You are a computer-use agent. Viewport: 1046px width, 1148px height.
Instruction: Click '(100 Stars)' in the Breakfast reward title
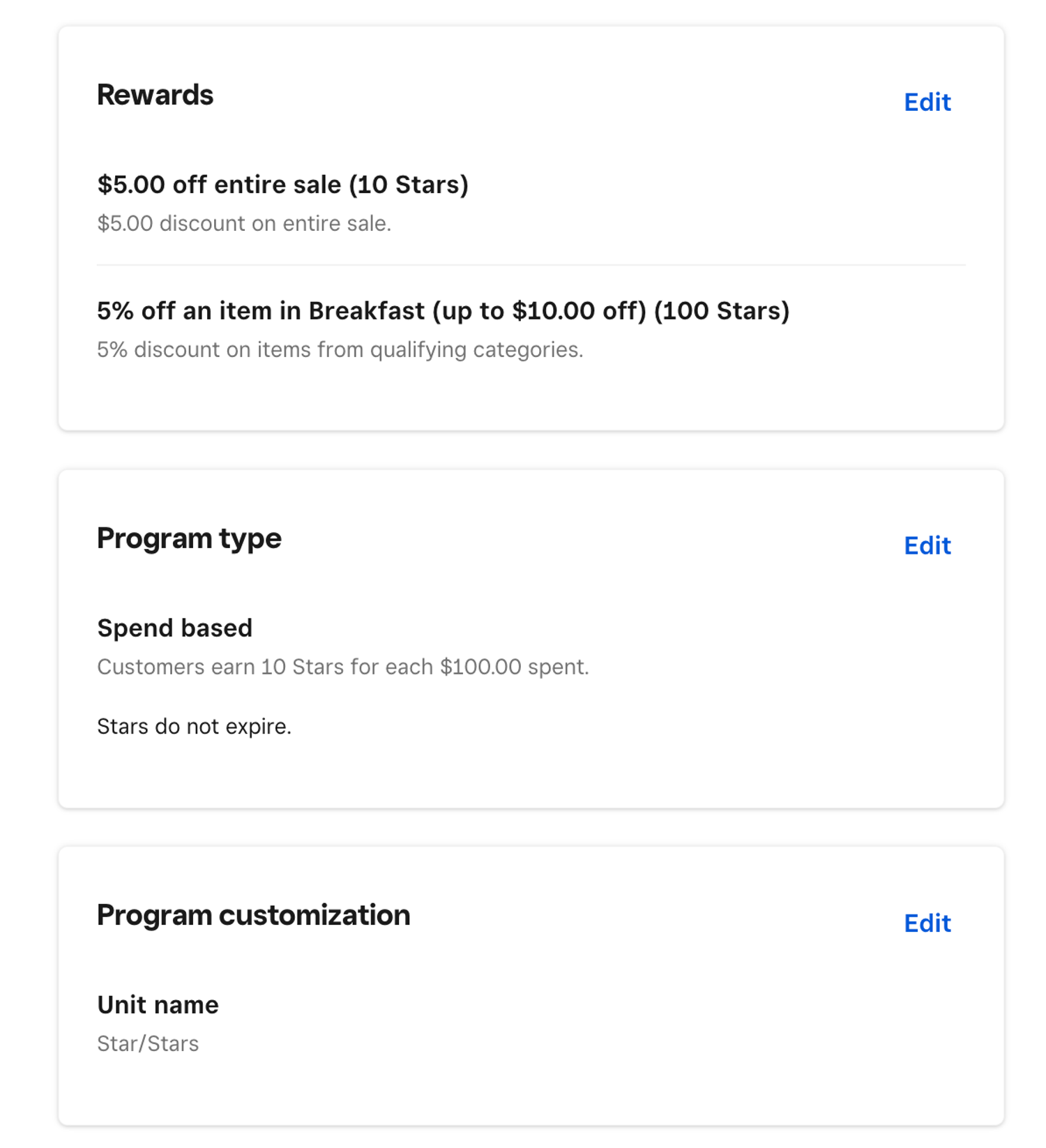pyautogui.click(x=722, y=311)
